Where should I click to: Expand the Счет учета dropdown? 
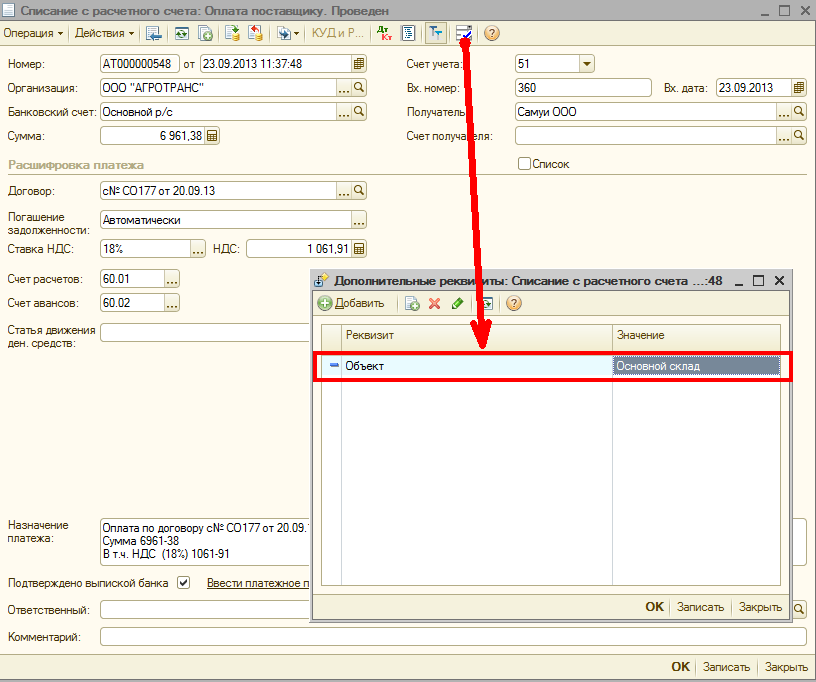586,64
